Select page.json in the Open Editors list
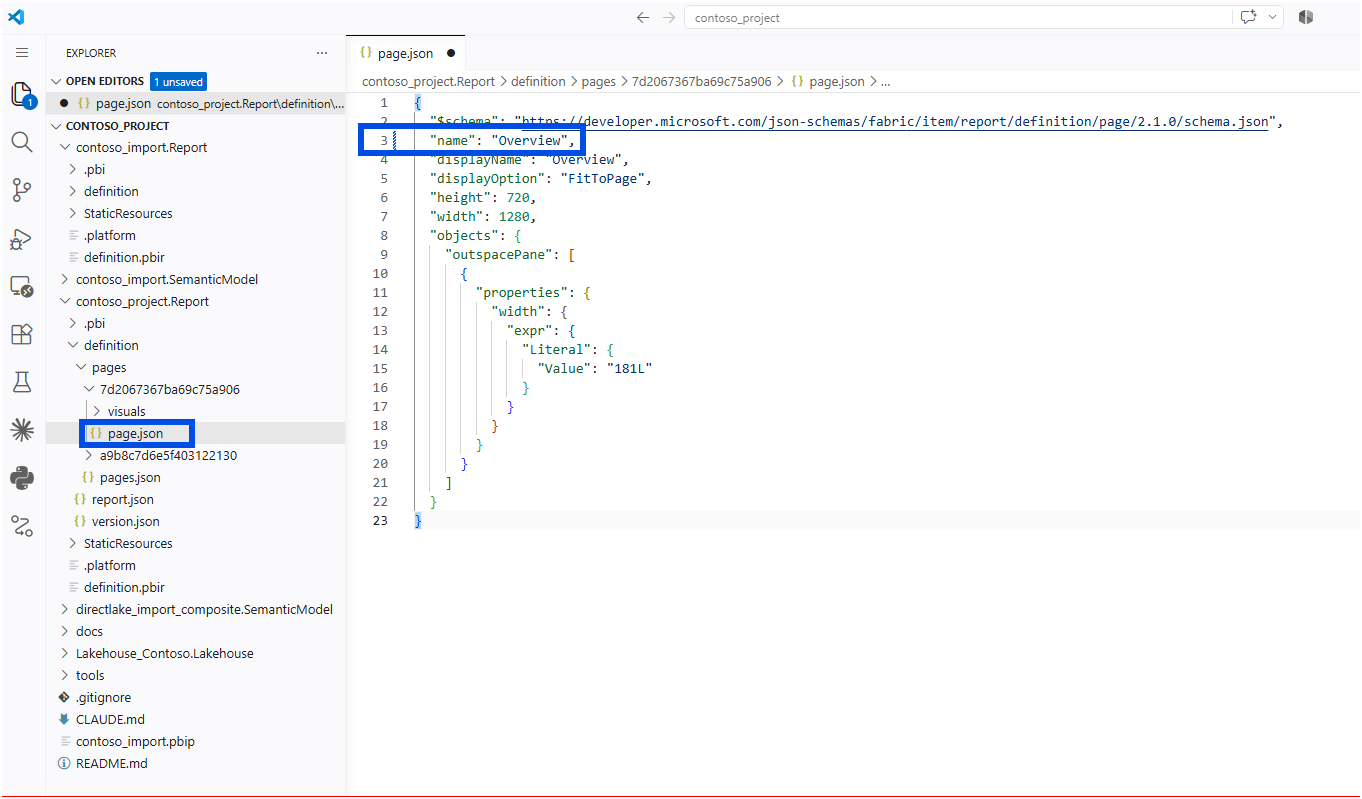 196,103
